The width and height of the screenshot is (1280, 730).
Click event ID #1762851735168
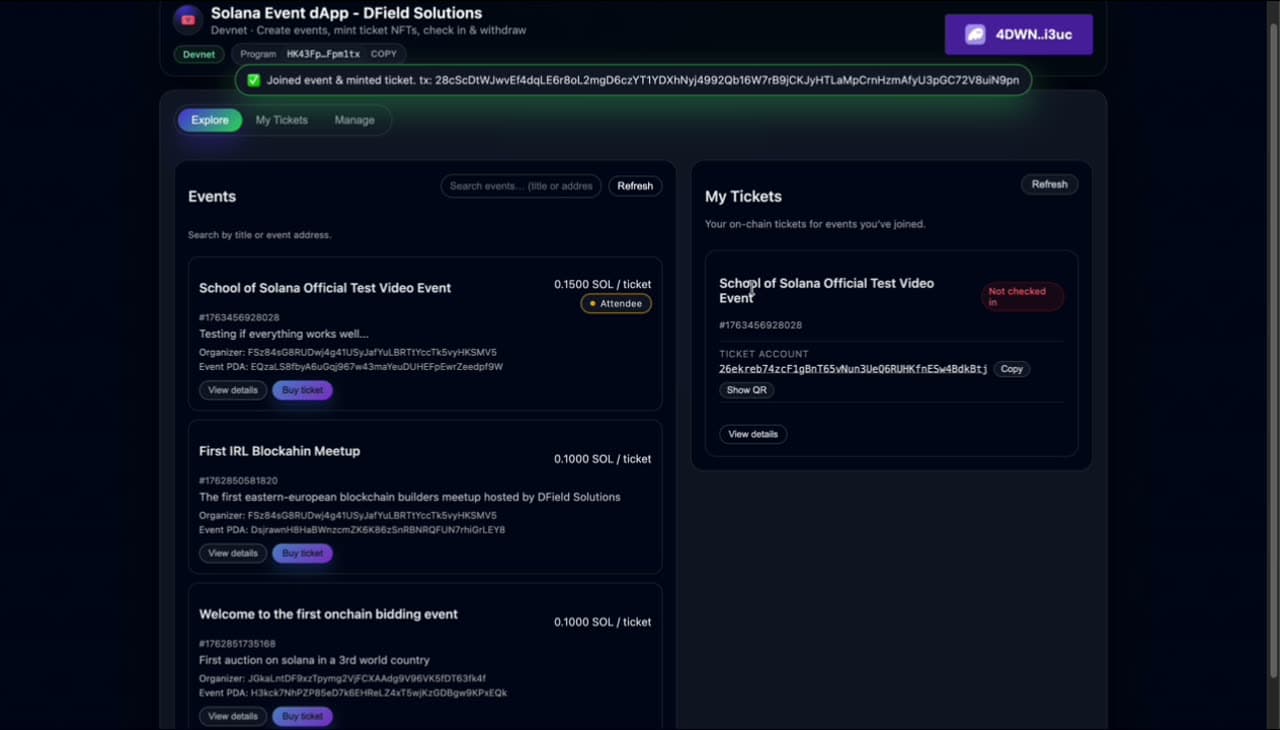click(x=237, y=644)
